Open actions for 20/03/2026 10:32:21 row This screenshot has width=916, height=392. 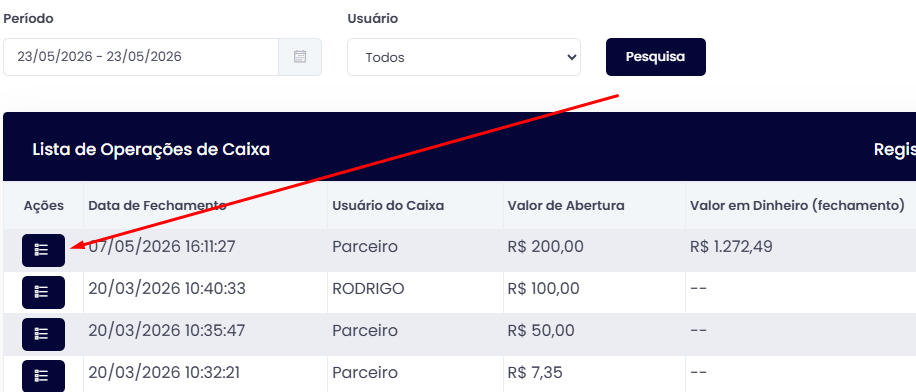[x=43, y=376]
